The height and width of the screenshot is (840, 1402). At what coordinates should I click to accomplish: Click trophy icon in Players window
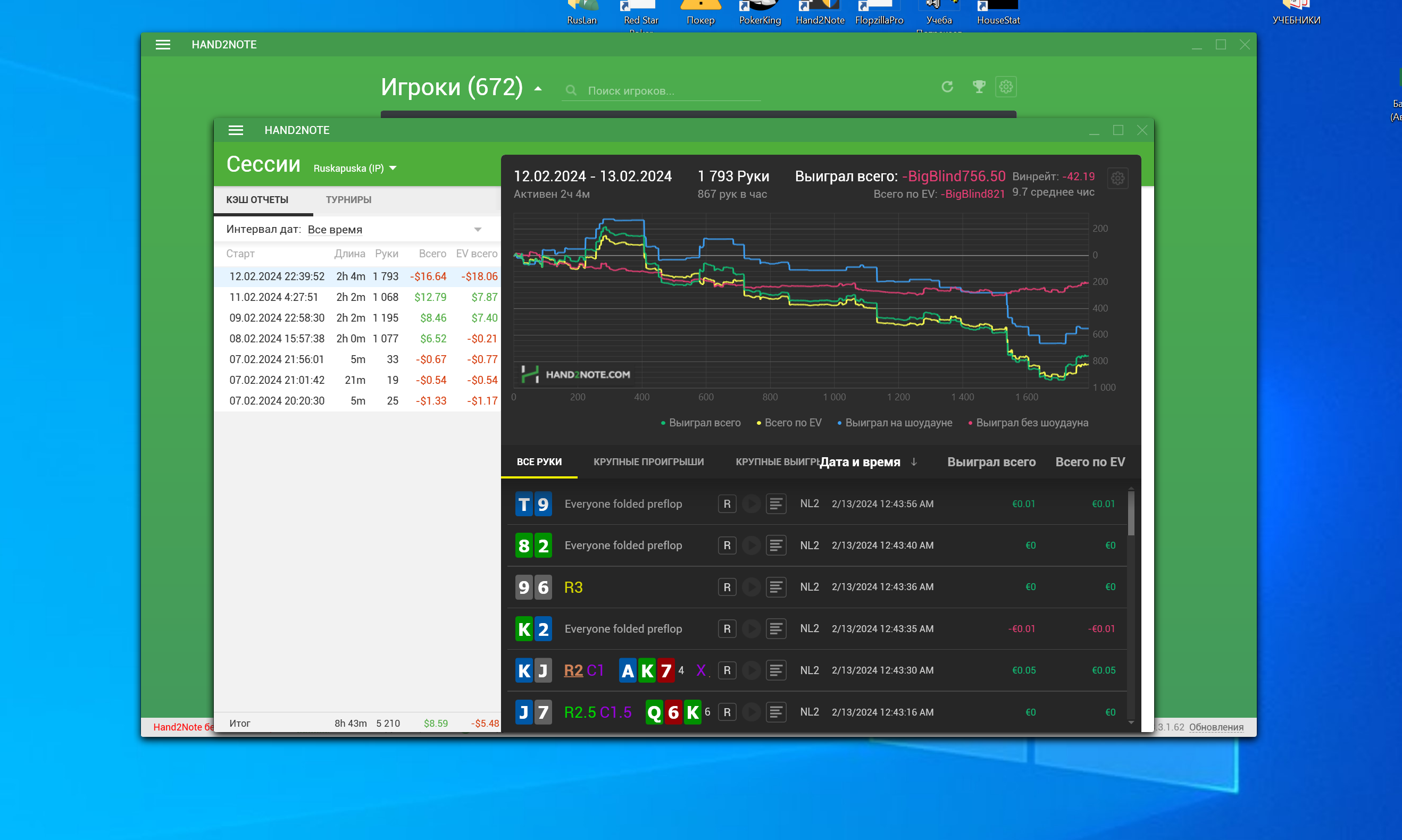(x=979, y=87)
